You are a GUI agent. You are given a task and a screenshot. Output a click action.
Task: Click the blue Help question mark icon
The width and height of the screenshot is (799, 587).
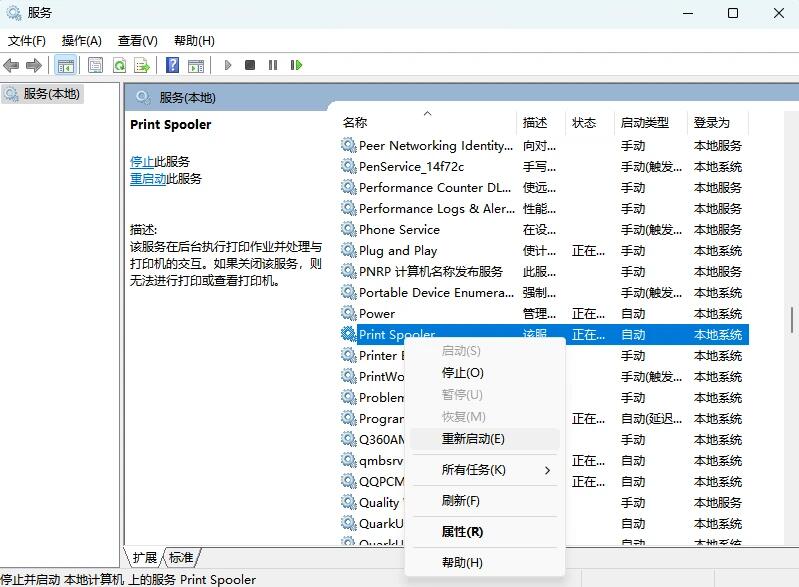point(172,65)
